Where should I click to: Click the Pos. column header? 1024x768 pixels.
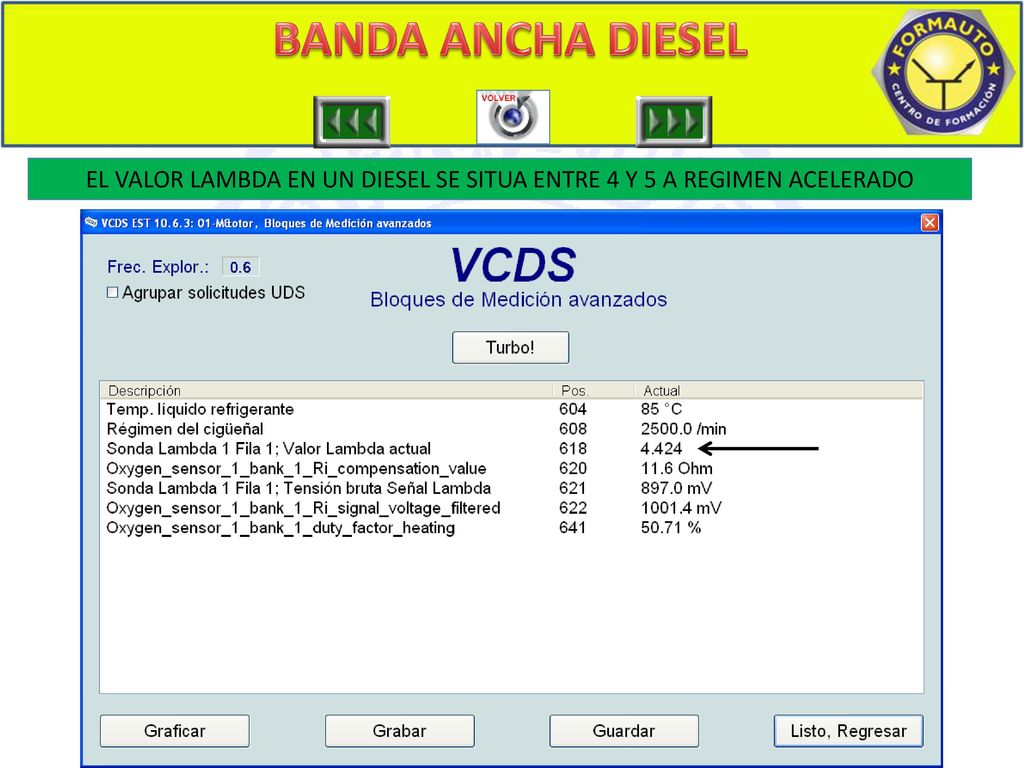[594, 391]
